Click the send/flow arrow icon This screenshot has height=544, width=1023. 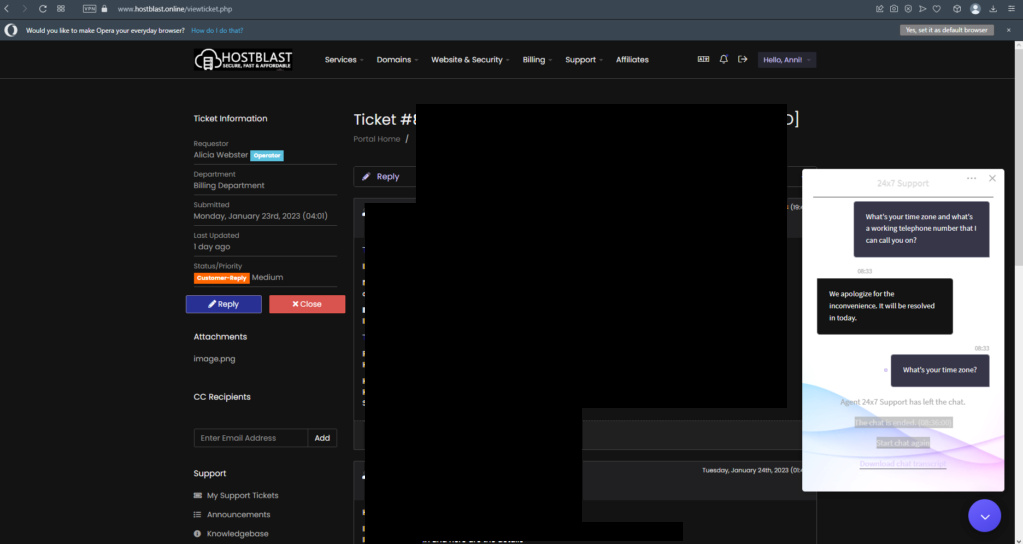(923, 9)
